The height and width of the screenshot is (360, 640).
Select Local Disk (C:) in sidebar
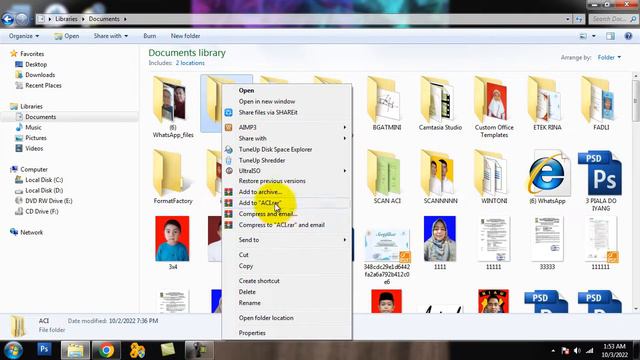[39, 180]
